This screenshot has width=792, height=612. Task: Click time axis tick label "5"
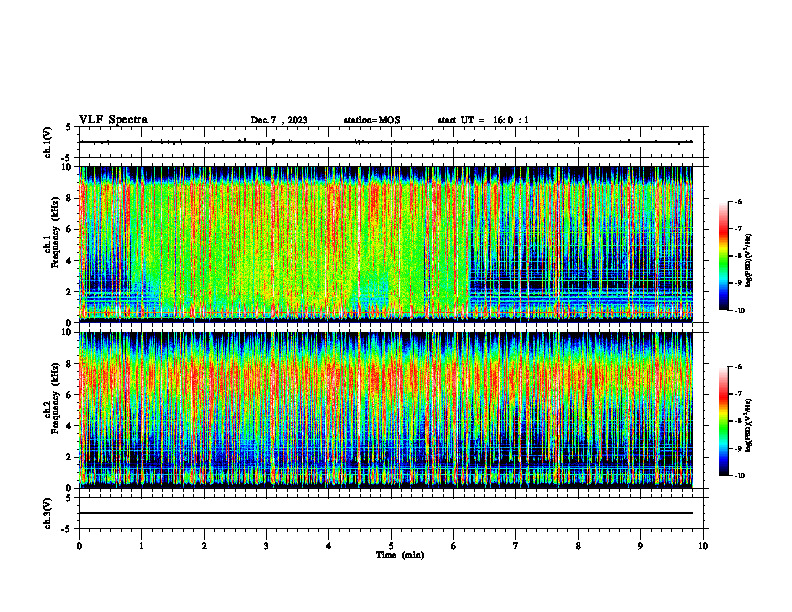(x=391, y=546)
